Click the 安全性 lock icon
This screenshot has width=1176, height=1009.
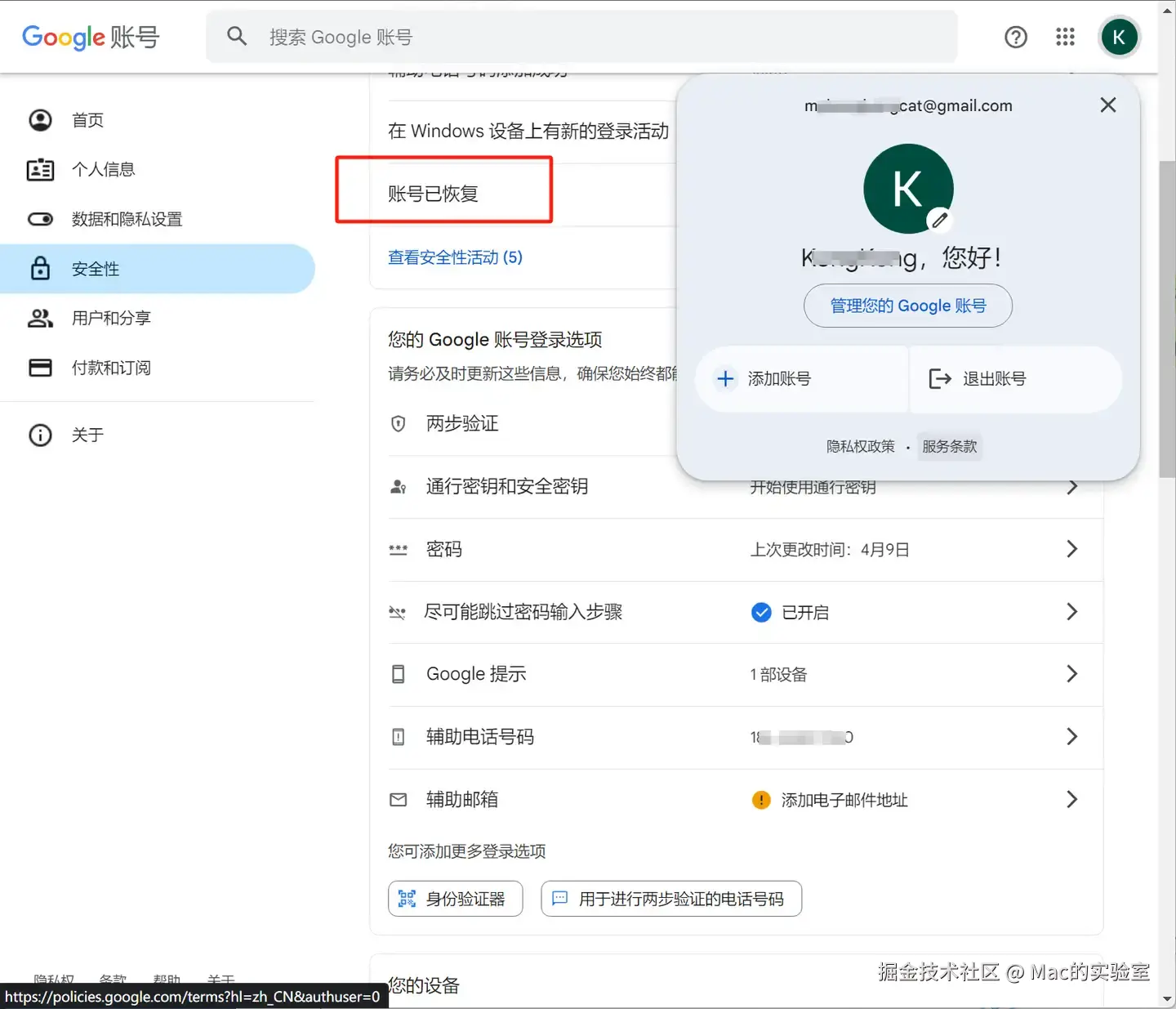point(40,268)
